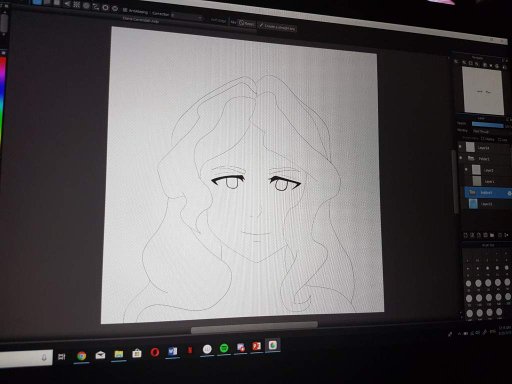Select the bottom blue layer

487,204
